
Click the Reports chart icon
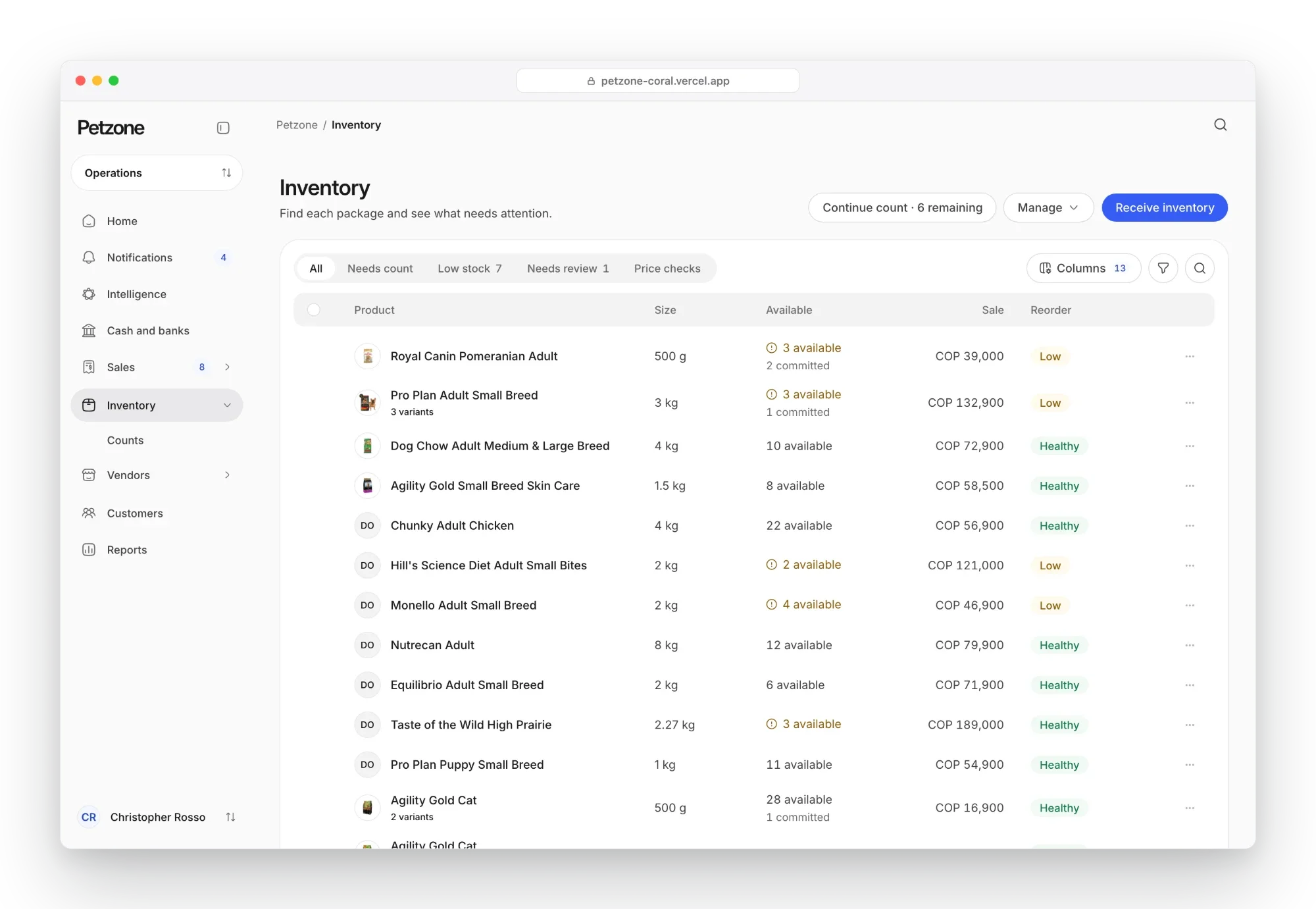click(89, 550)
